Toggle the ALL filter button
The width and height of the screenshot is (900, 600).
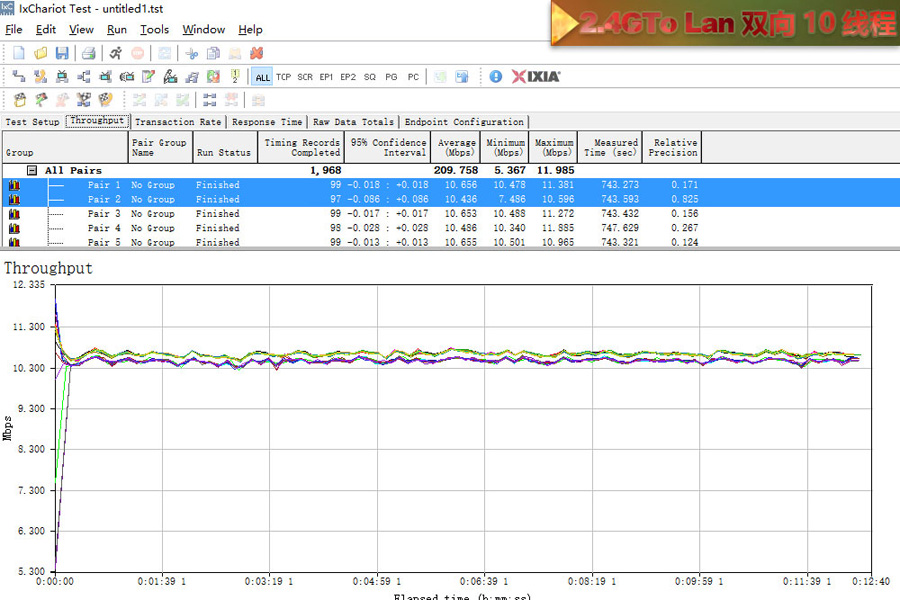coord(262,77)
